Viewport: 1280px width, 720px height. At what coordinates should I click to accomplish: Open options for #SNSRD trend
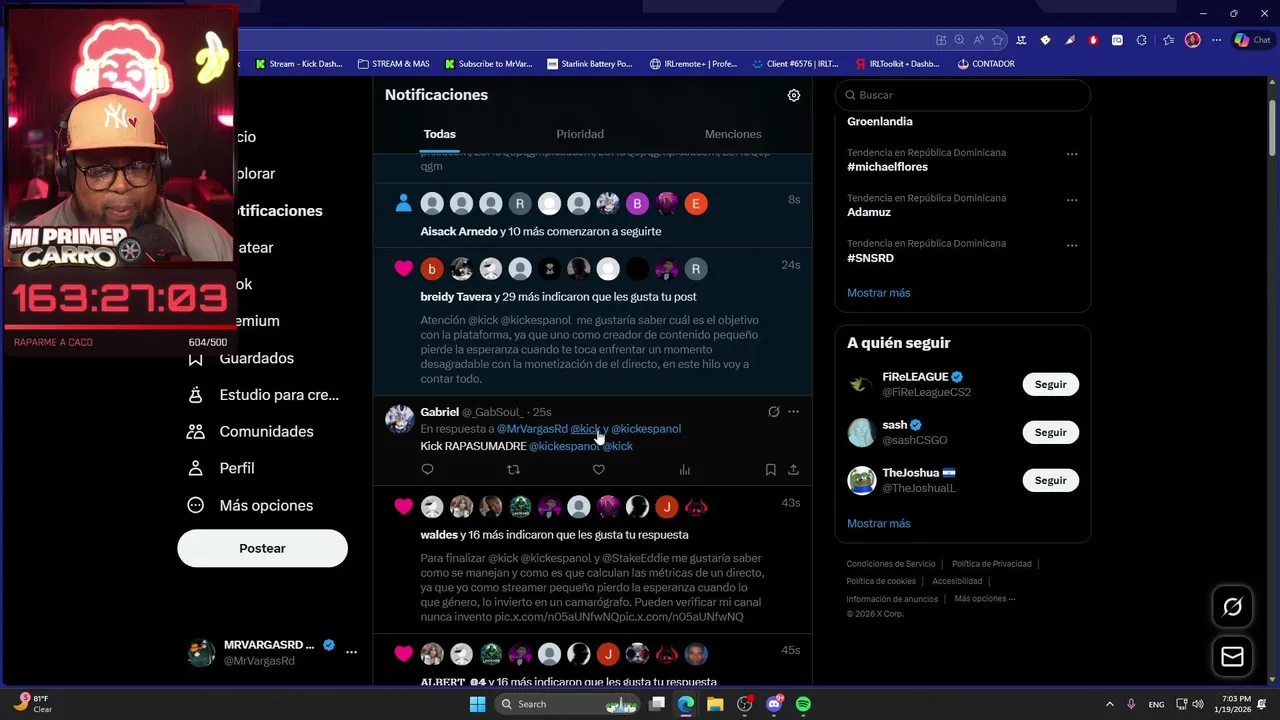[1072, 245]
